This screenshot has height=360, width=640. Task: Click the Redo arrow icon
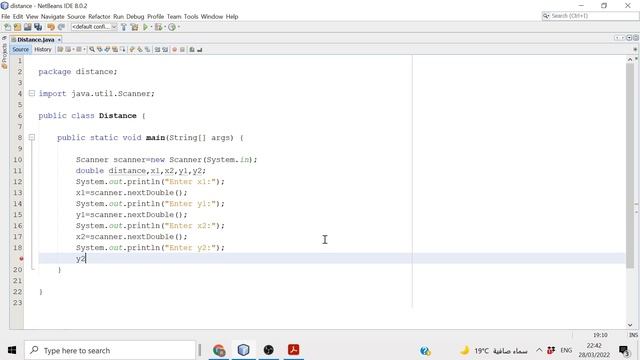[x=61, y=27]
